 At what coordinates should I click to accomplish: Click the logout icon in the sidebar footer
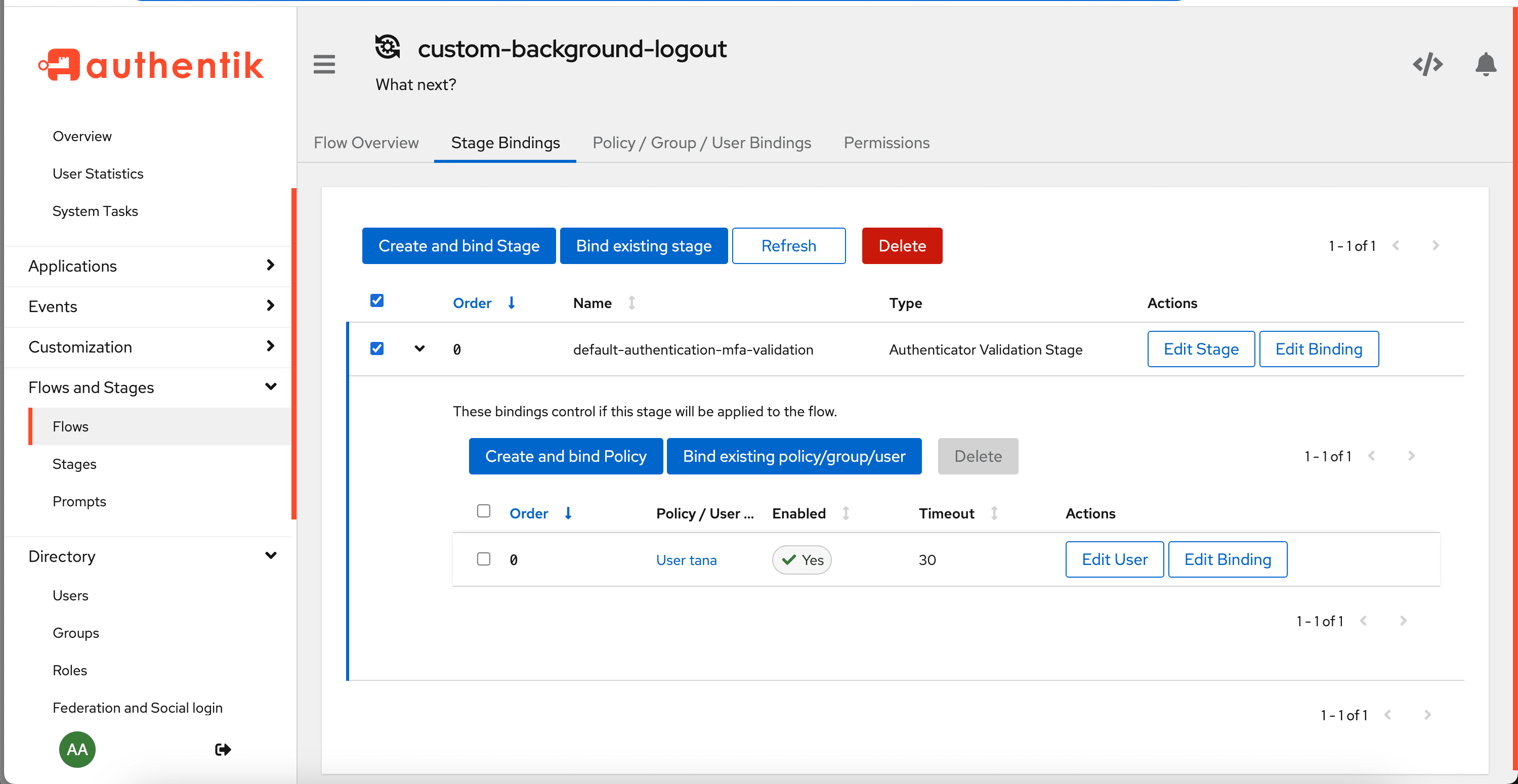tap(223, 749)
